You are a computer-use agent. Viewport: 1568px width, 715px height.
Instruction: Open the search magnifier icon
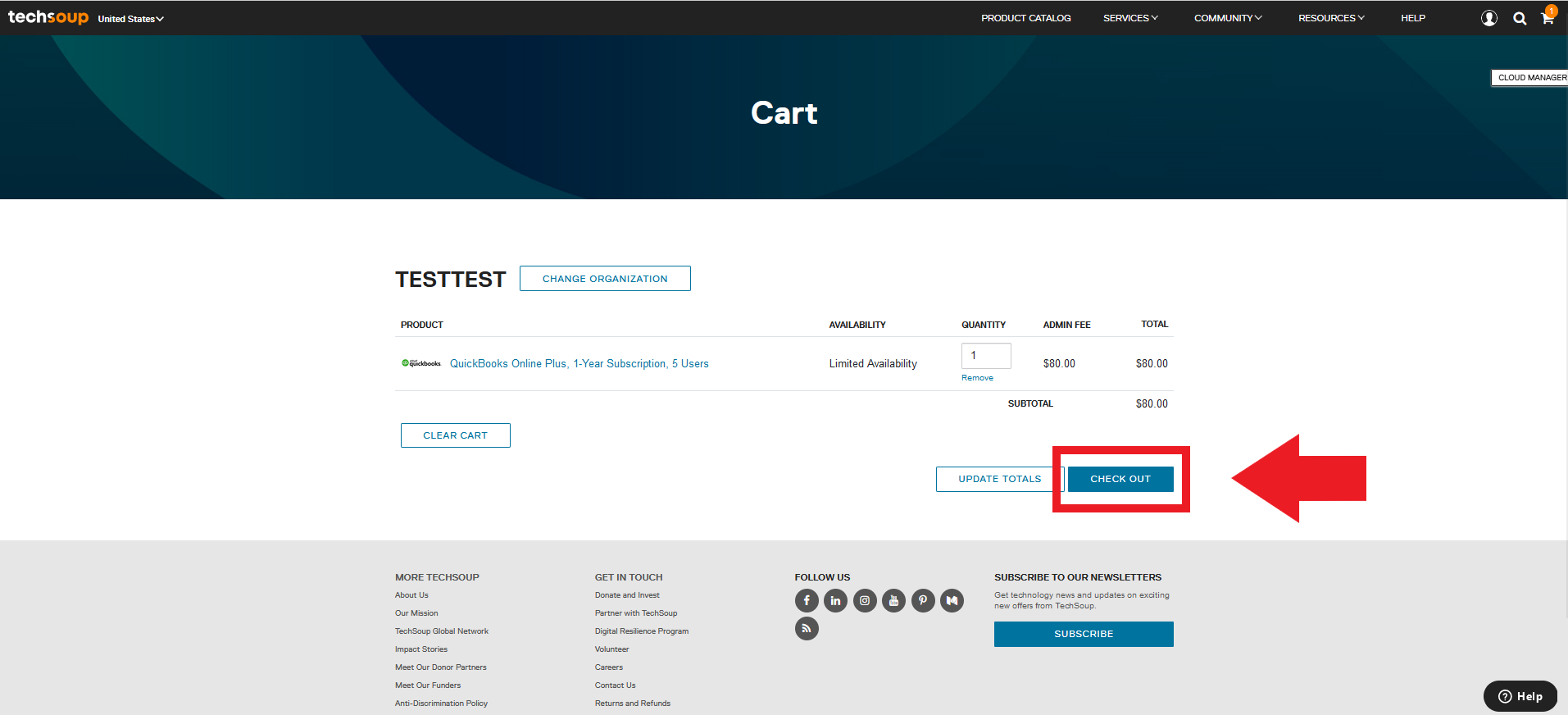point(1520,18)
